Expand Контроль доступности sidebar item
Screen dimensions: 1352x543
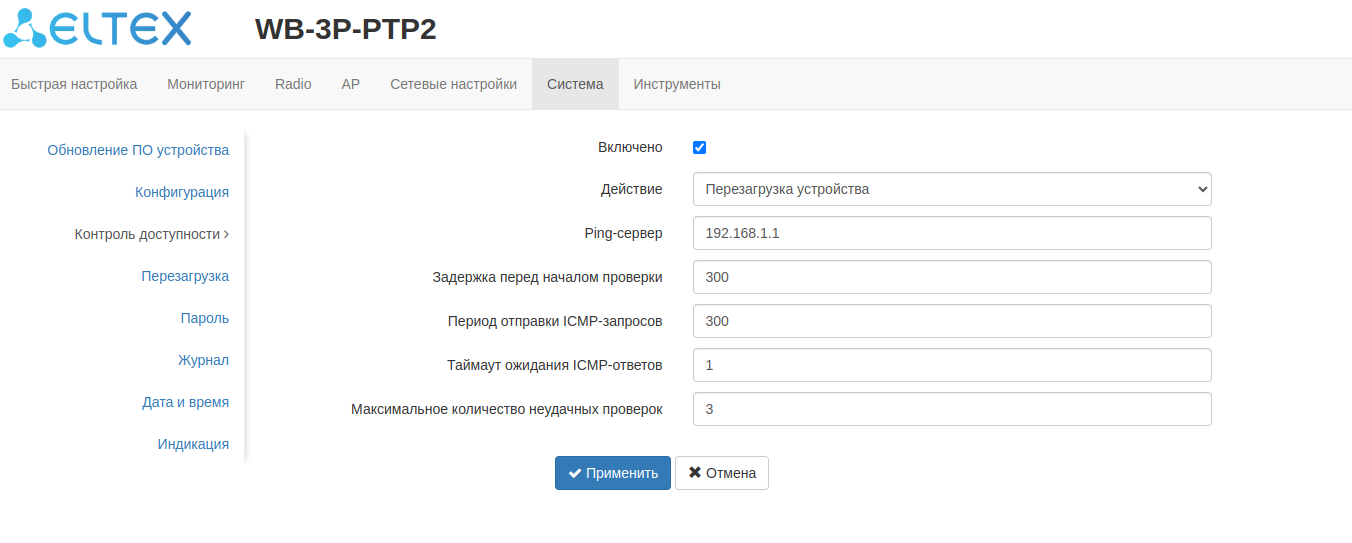pos(152,234)
